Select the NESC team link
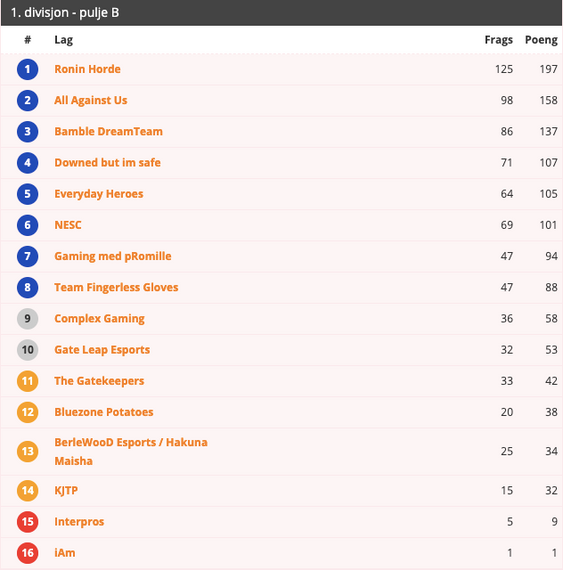Image resolution: width=563 pixels, height=570 pixels. click(68, 225)
